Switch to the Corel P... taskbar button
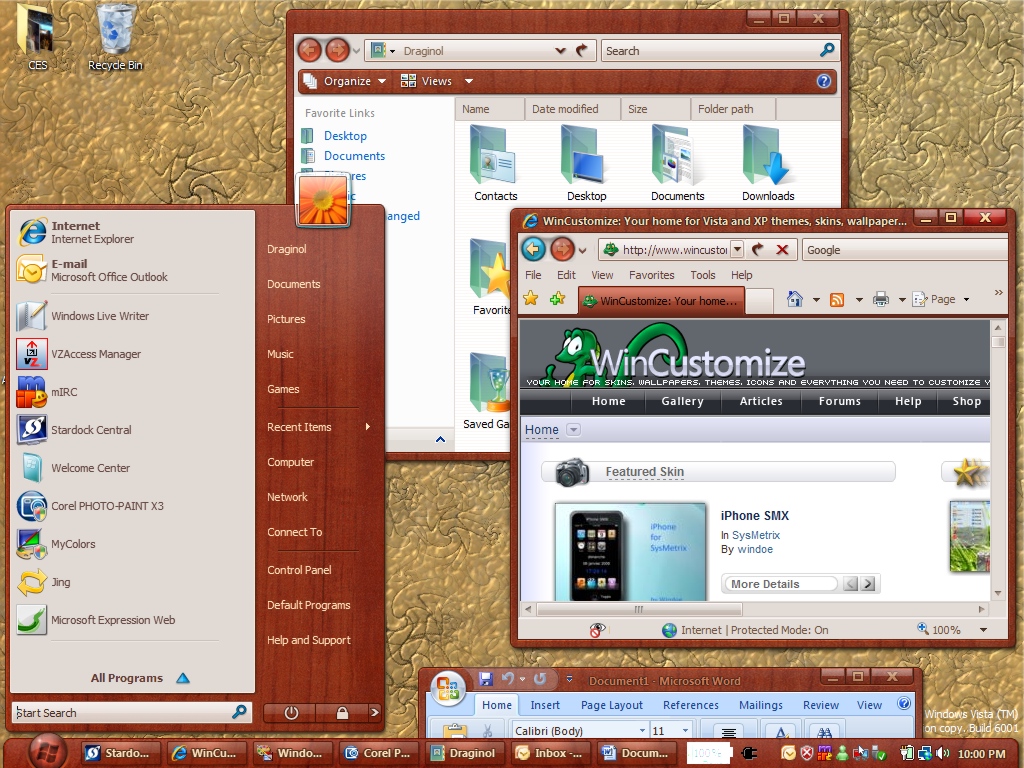Screen dimensions: 1024x768 (379, 753)
